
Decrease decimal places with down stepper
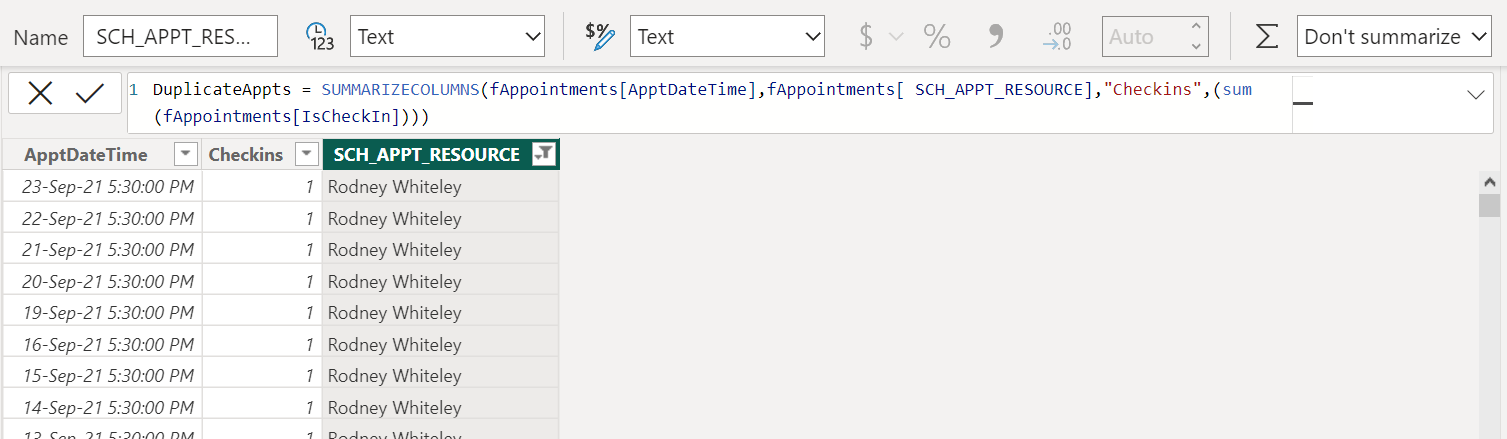(1196, 46)
